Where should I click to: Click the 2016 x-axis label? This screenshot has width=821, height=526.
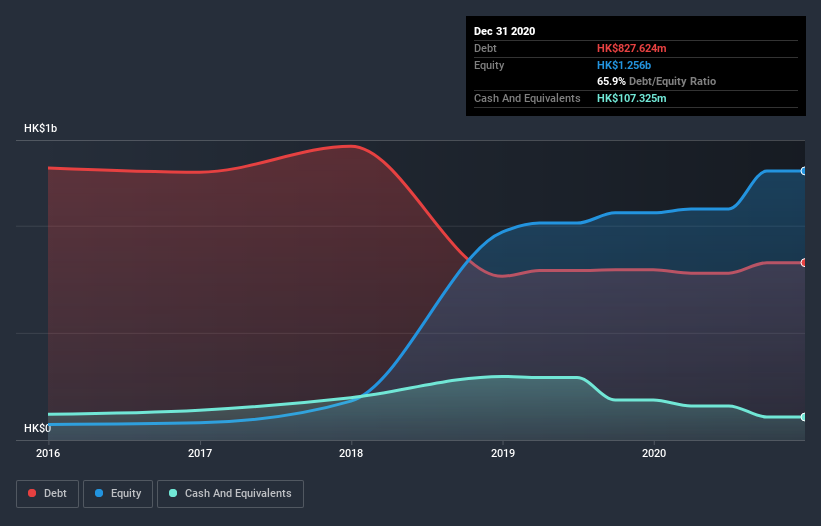(48, 453)
